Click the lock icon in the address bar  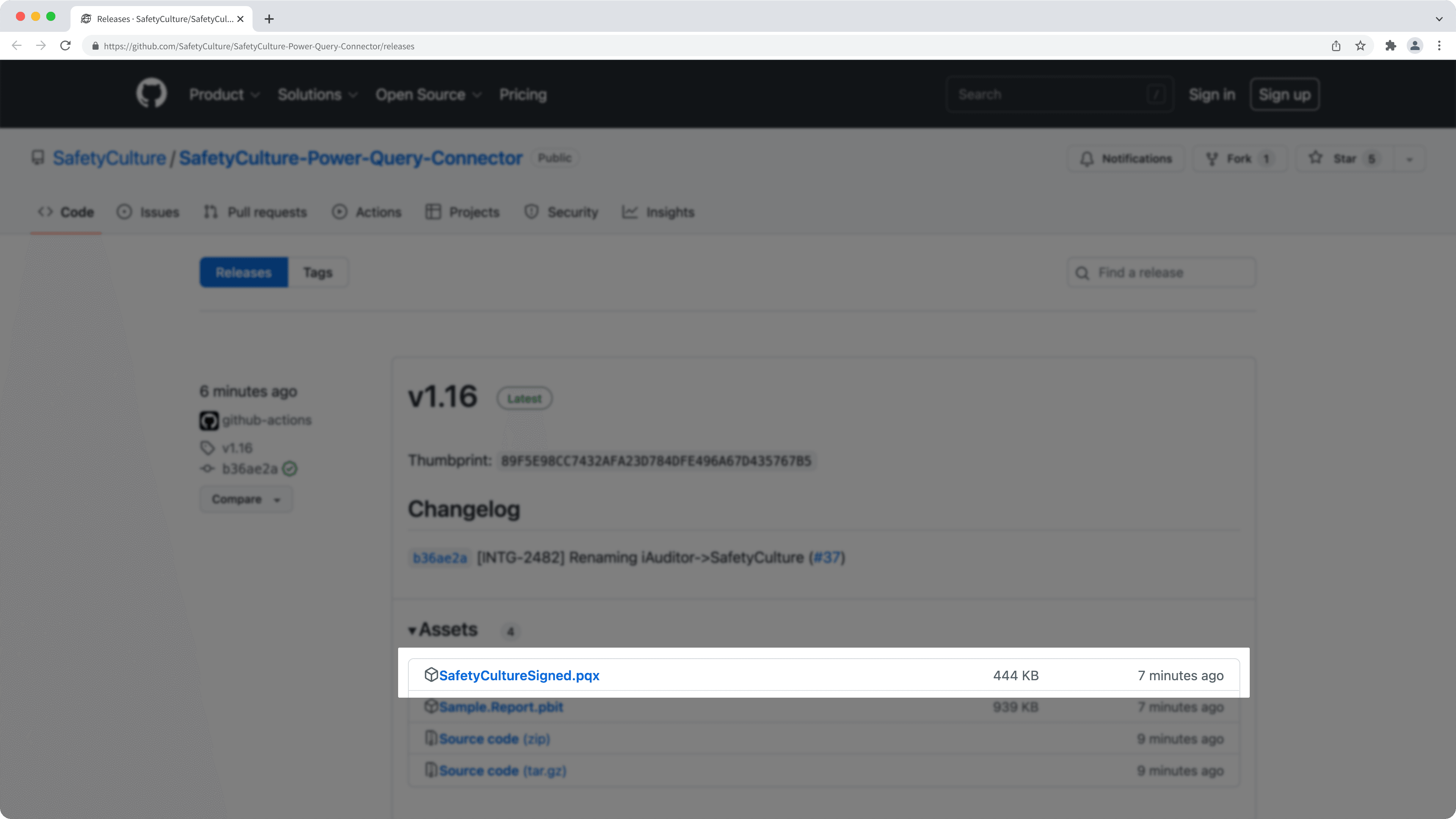[95, 46]
